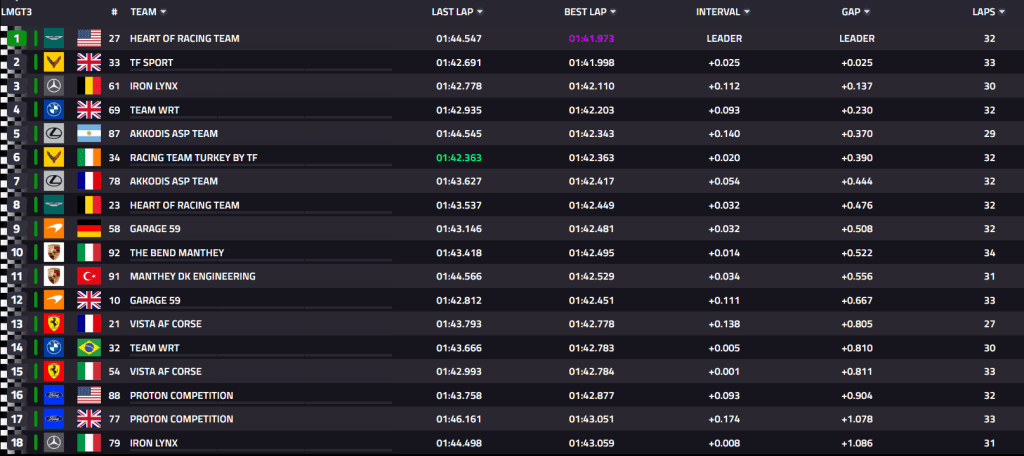This screenshot has width=1024, height=456.
Task: Click the gap value +0.667
Action: pyautogui.click(x=857, y=300)
